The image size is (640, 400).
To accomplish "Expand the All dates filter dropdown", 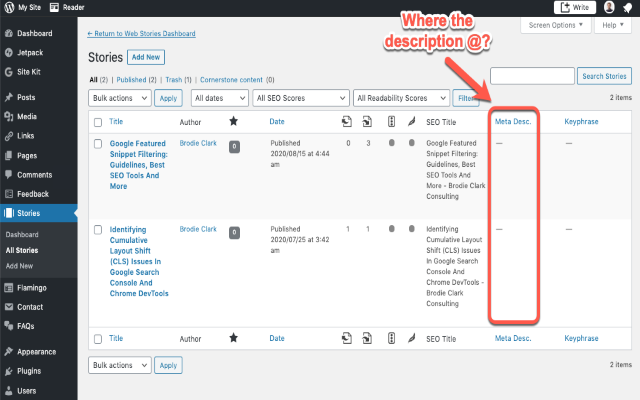I will tap(219, 98).
